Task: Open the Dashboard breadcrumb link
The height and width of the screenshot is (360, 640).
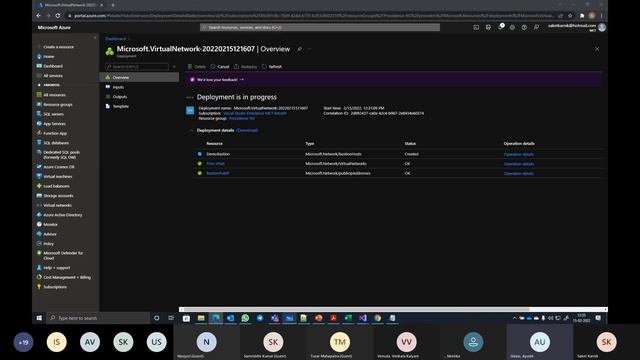Action: (x=116, y=39)
